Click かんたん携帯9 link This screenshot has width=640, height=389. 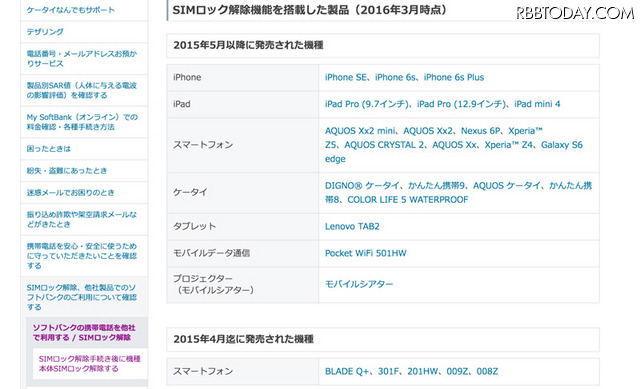pos(436,186)
